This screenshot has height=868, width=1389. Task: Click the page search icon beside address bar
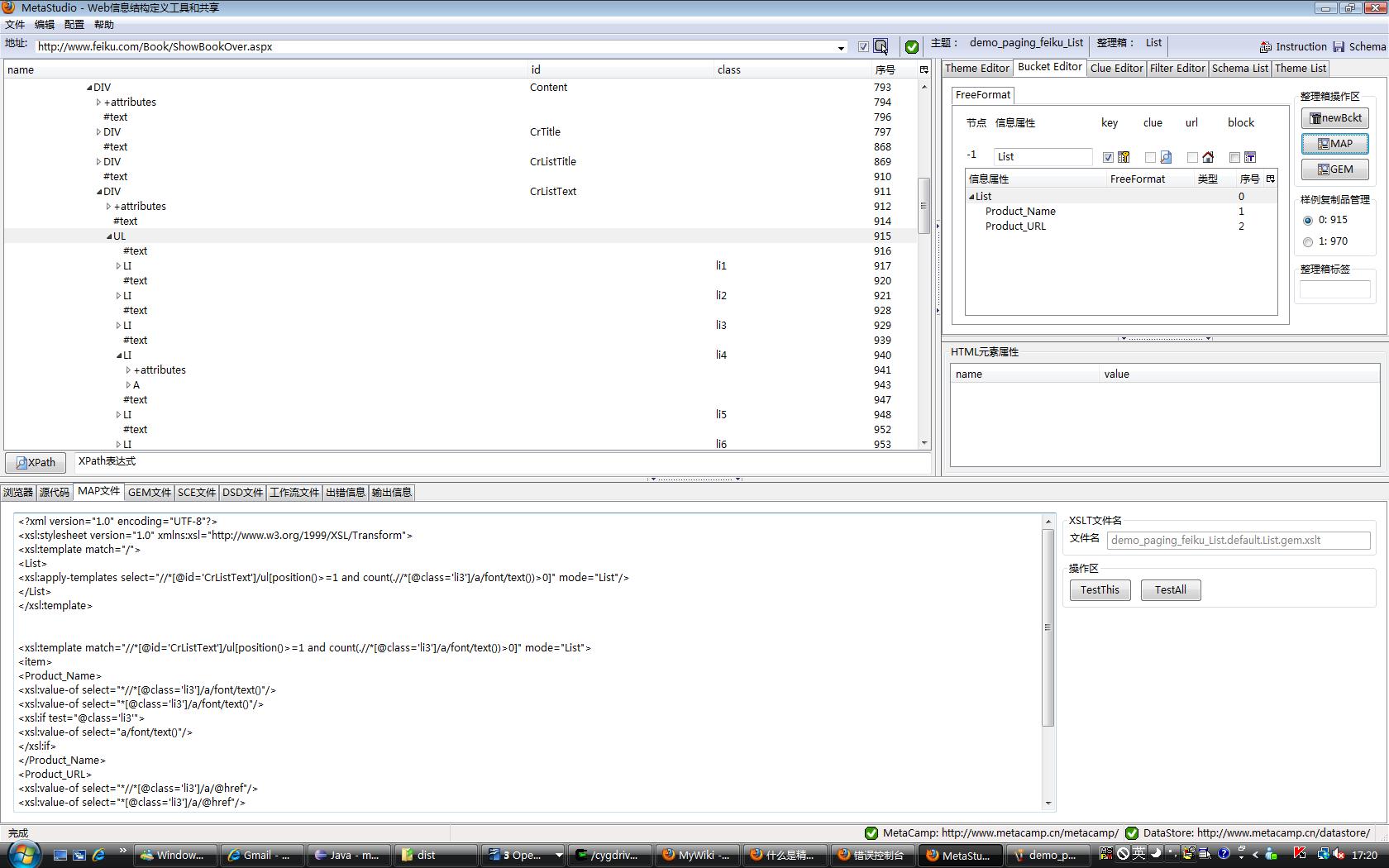[x=881, y=46]
